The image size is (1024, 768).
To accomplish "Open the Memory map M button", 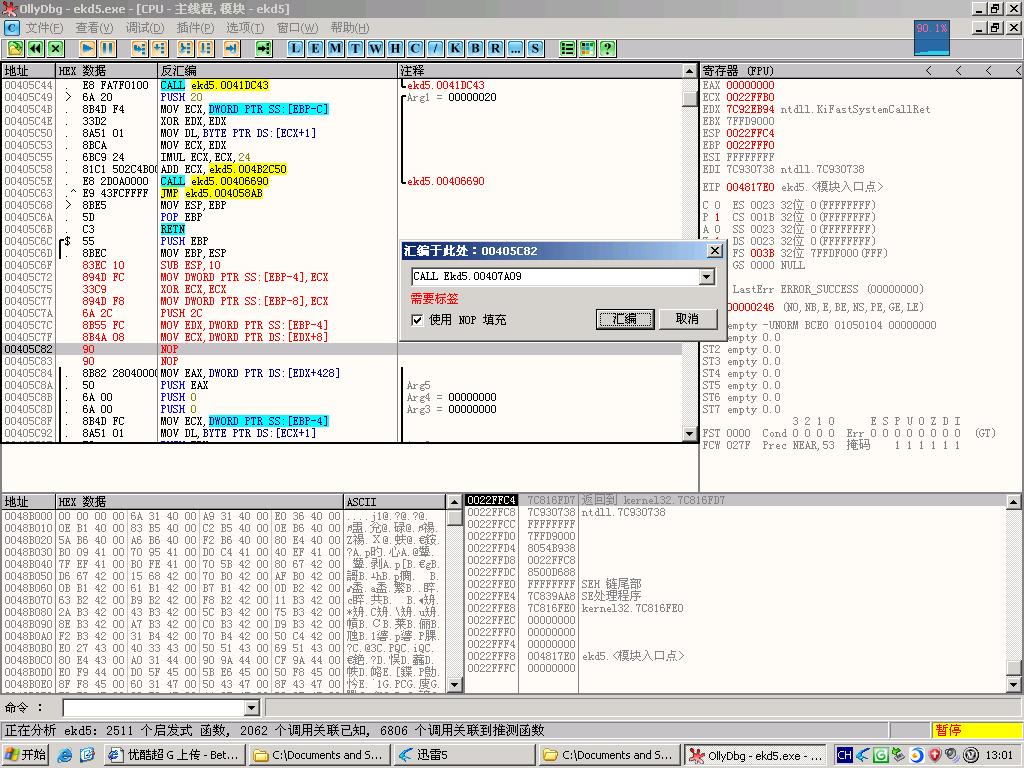I will (335, 48).
